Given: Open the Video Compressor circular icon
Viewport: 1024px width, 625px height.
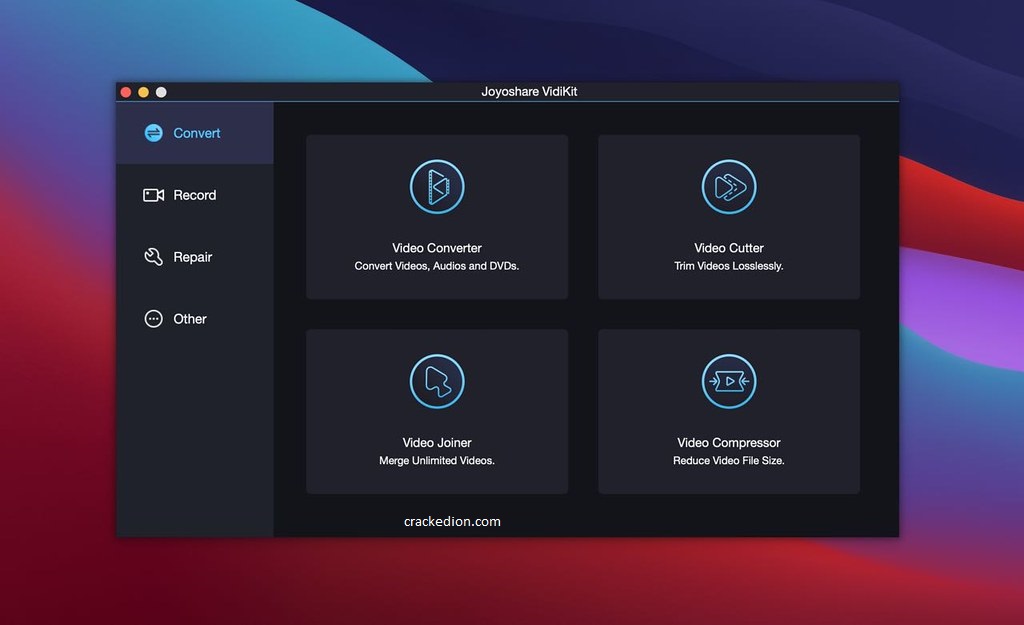Looking at the screenshot, I should click(x=729, y=381).
